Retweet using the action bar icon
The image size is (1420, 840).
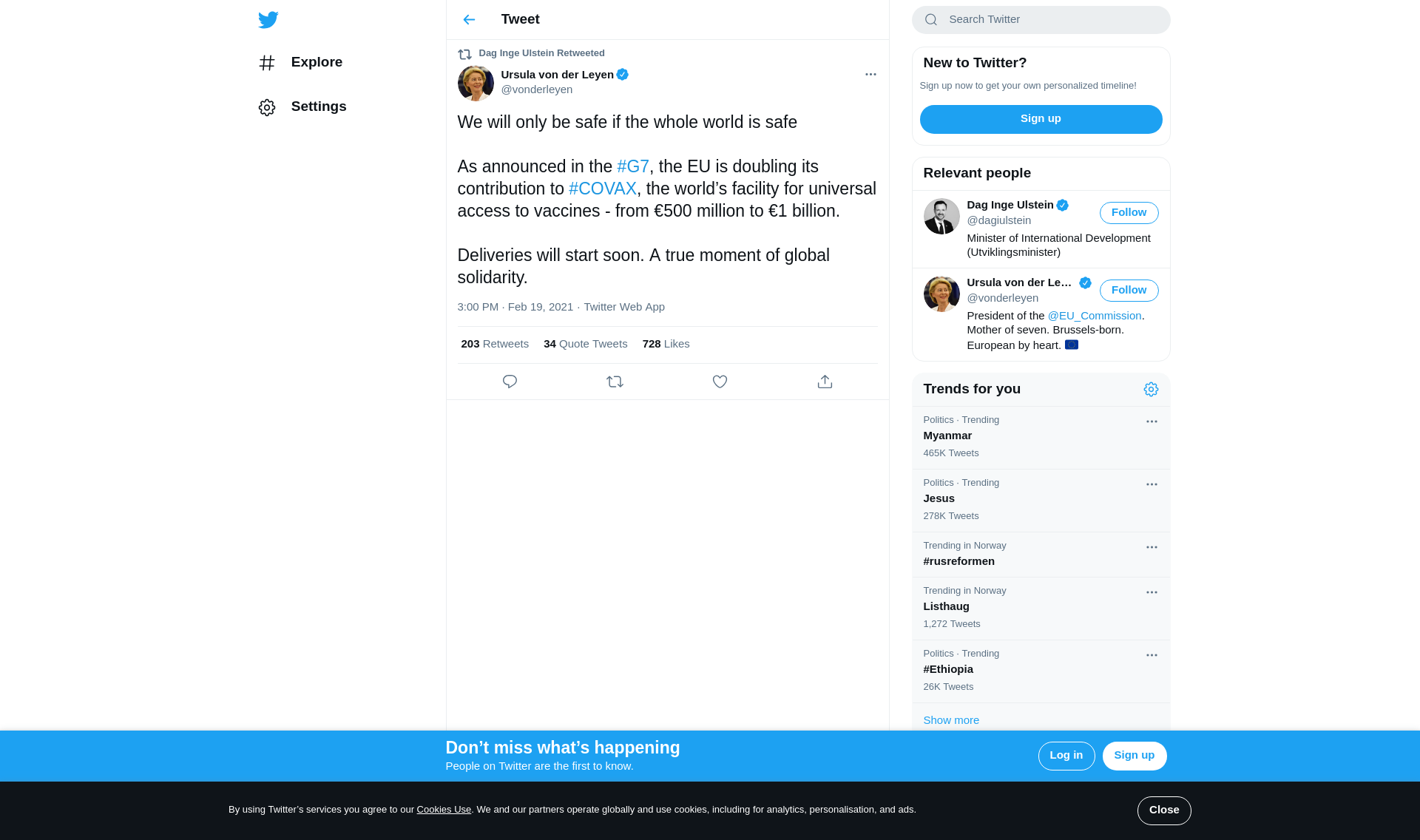click(615, 382)
